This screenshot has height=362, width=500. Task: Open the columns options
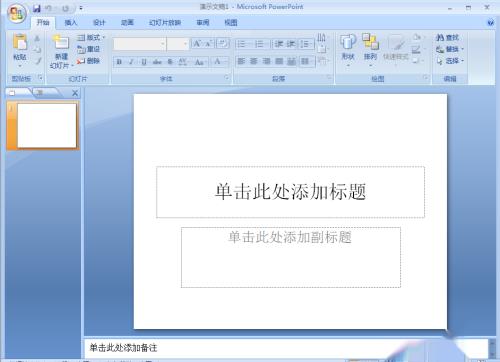(x=306, y=61)
